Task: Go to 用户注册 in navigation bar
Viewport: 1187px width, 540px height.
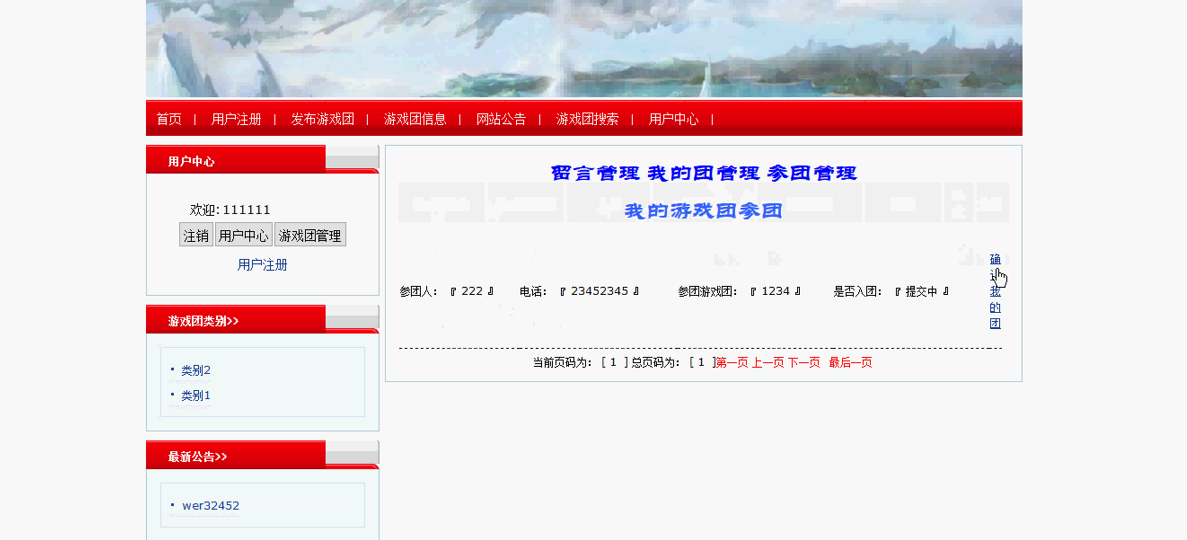Action: point(236,119)
